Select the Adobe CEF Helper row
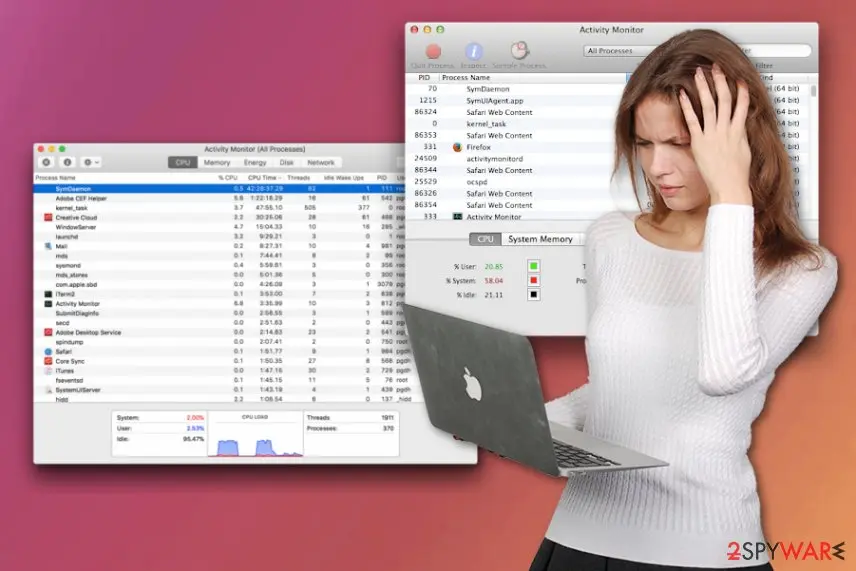The height and width of the screenshot is (571, 856). pos(219,198)
